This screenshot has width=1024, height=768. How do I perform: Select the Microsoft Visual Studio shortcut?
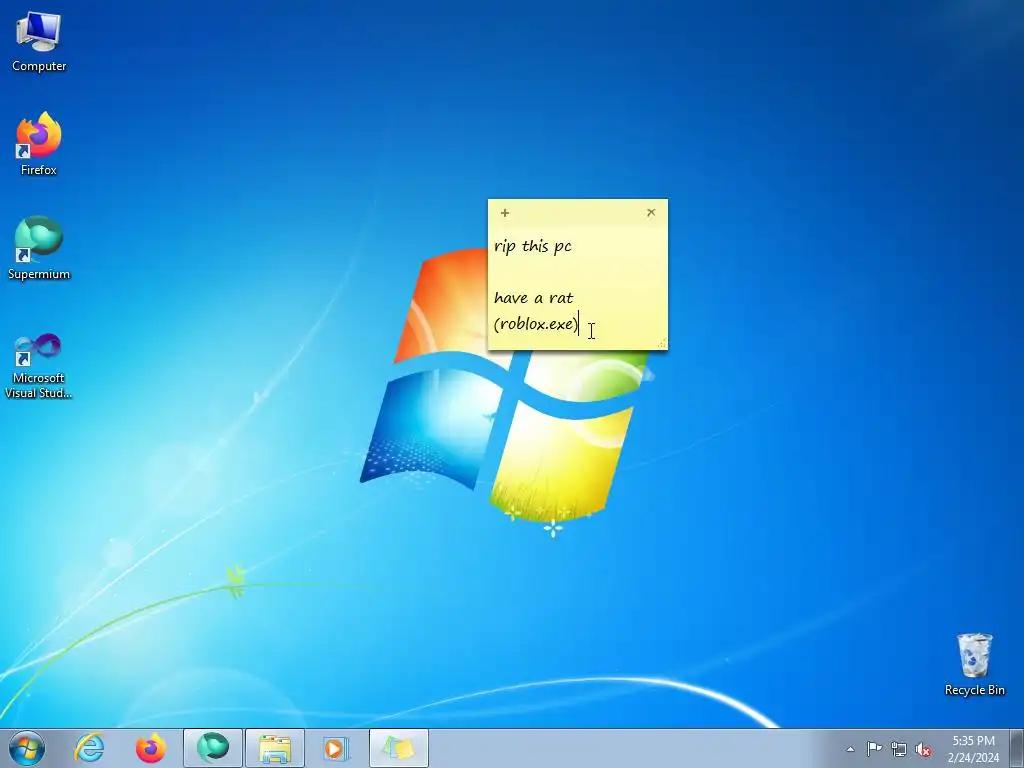point(39,366)
